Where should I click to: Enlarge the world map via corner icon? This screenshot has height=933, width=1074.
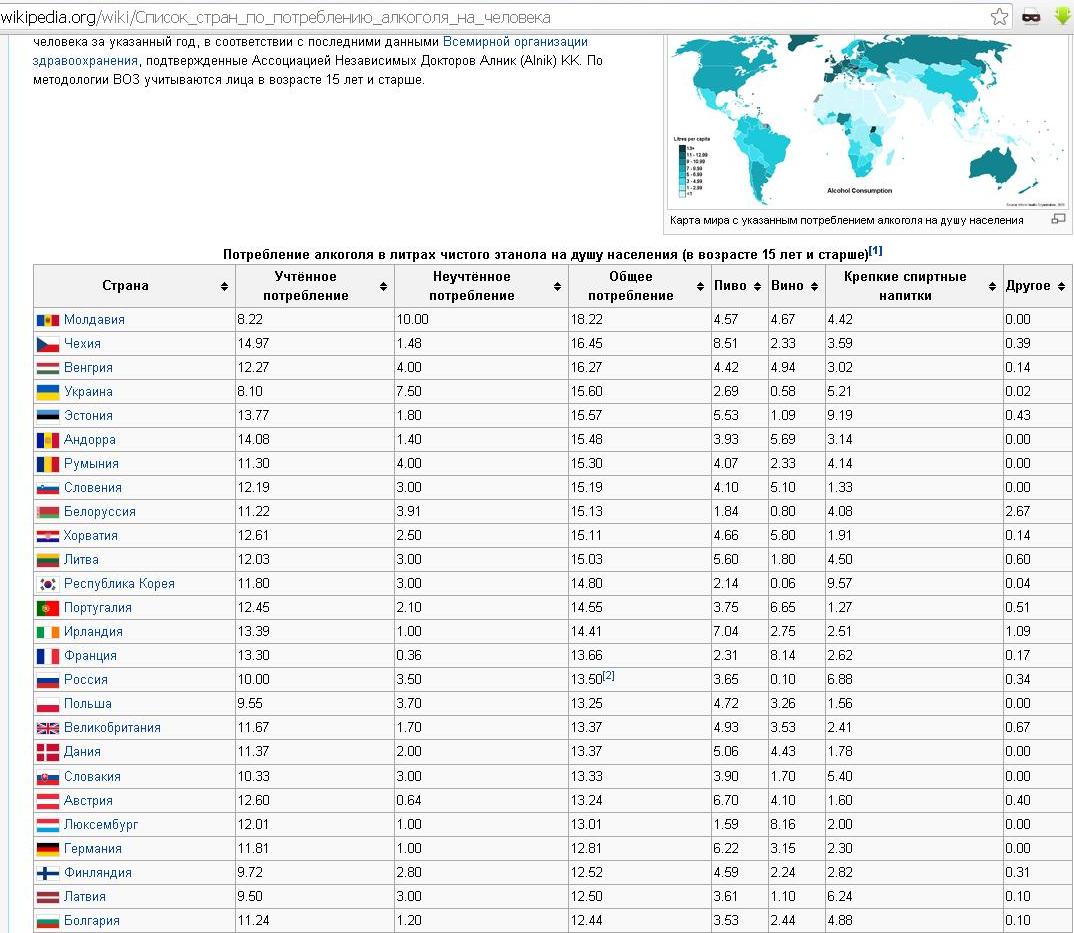[x=1058, y=219]
